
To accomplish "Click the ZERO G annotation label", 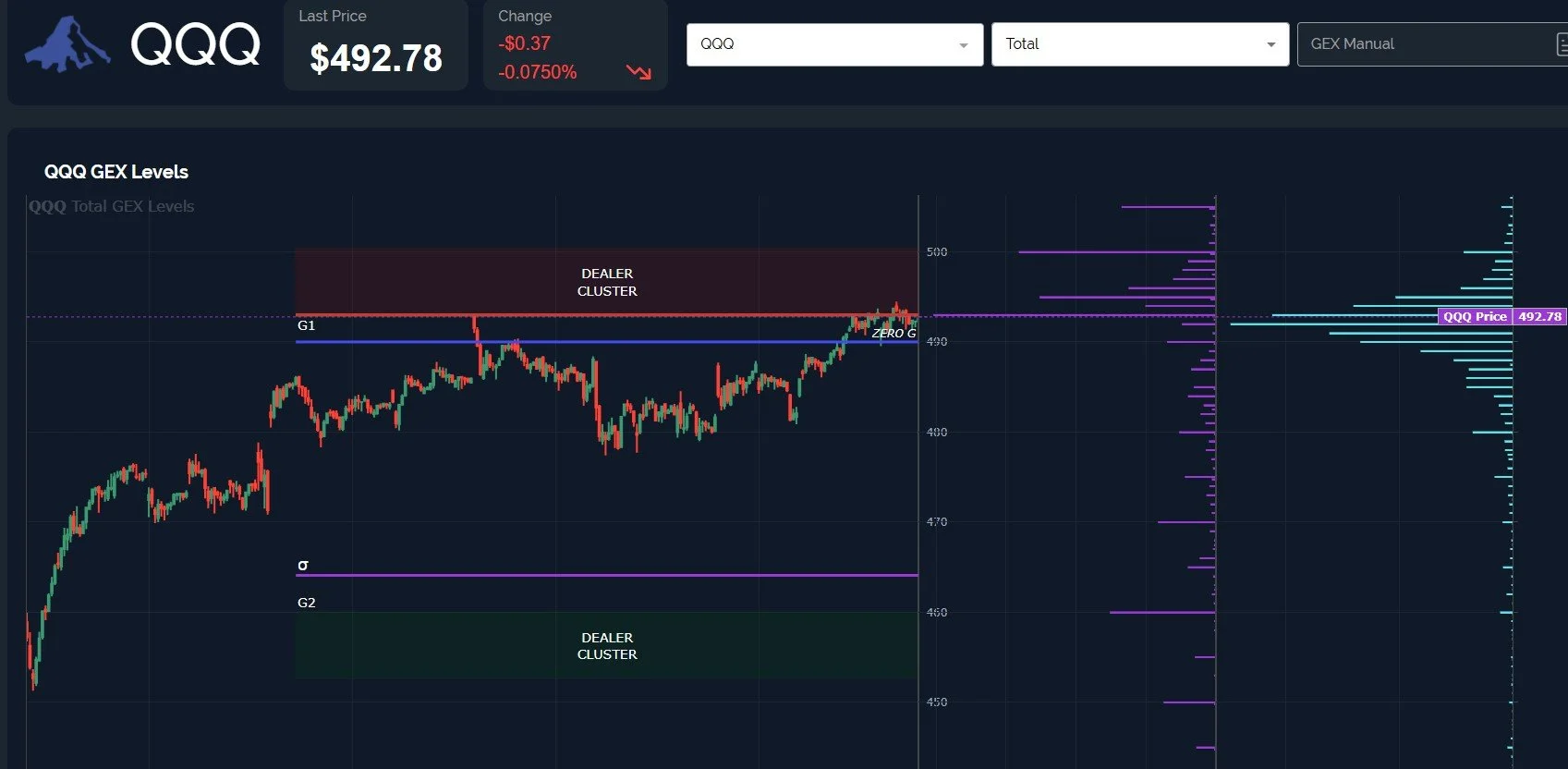I will tap(893, 333).
